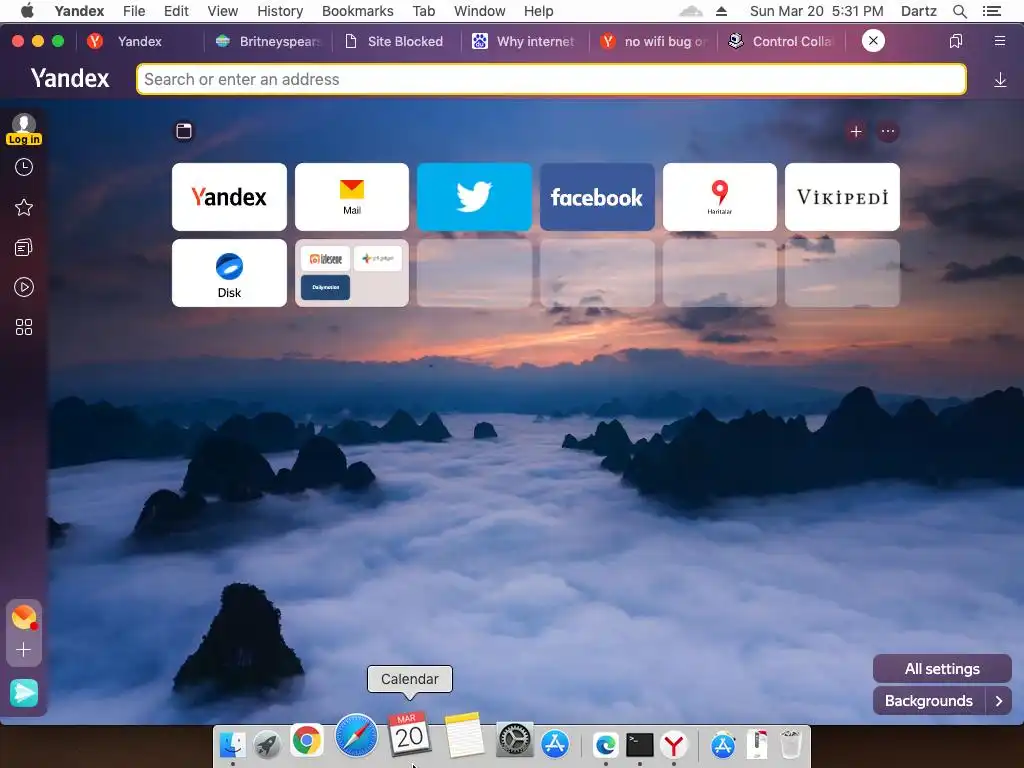Open Yandex Mail icon in sidebar
1024x768 pixels.
click(x=24, y=616)
